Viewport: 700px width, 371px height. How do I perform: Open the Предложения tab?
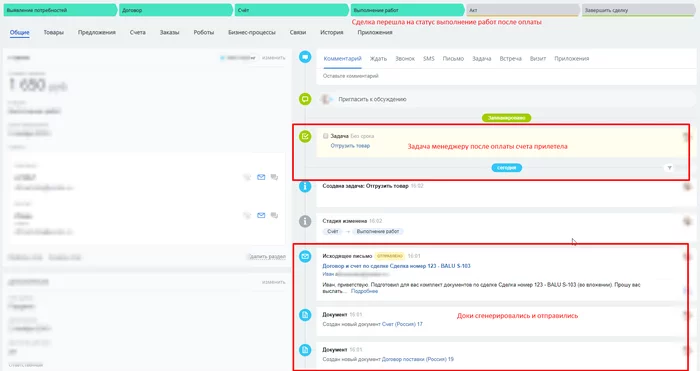[x=96, y=32]
